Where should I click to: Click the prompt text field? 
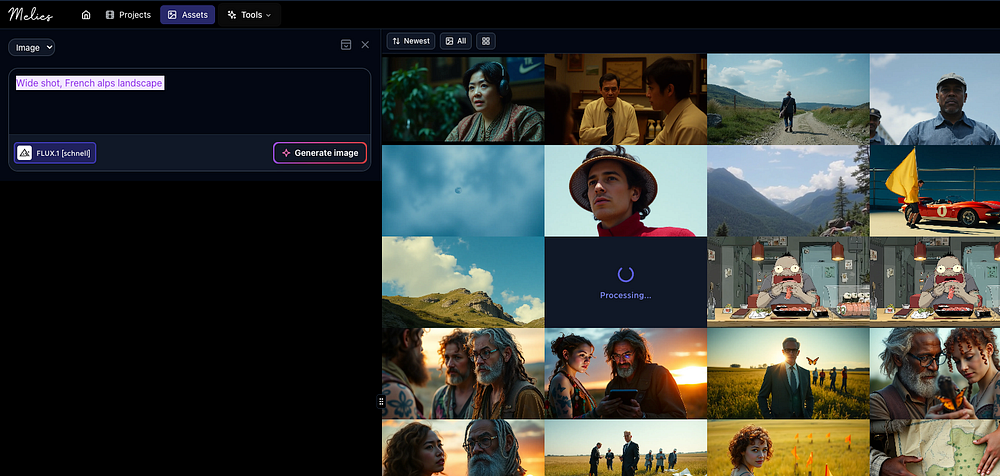(189, 101)
